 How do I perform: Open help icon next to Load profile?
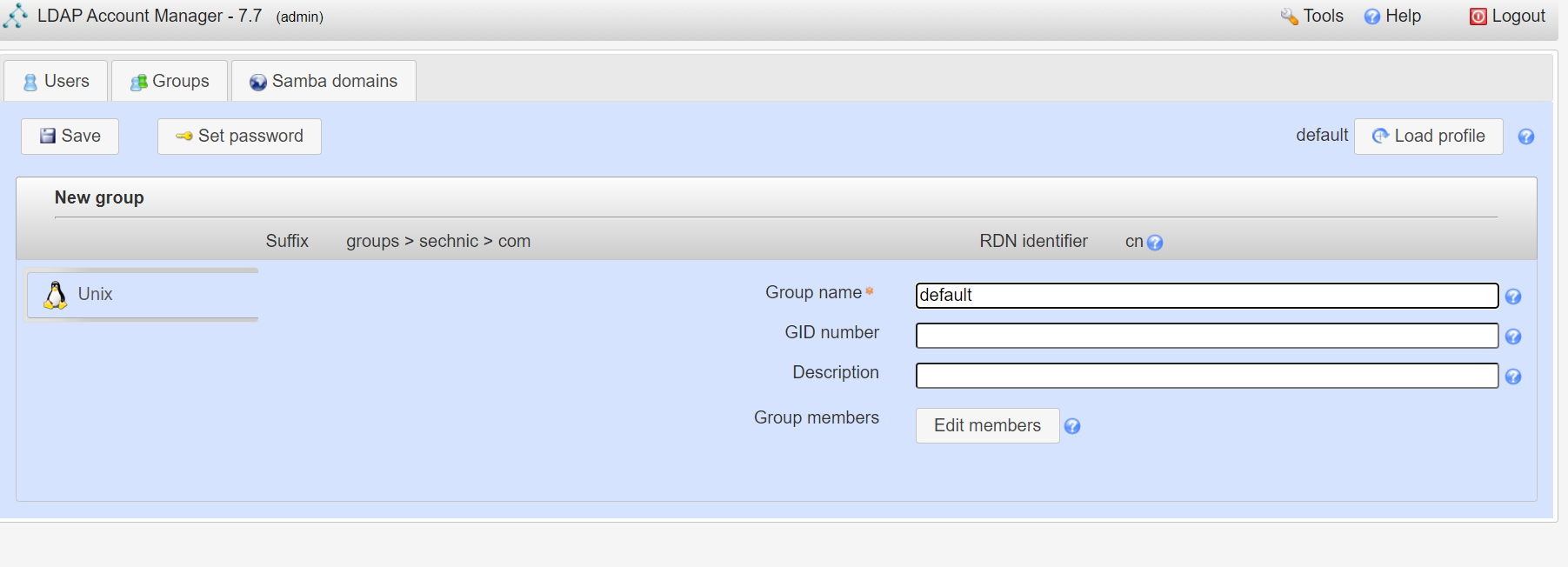[1525, 137]
